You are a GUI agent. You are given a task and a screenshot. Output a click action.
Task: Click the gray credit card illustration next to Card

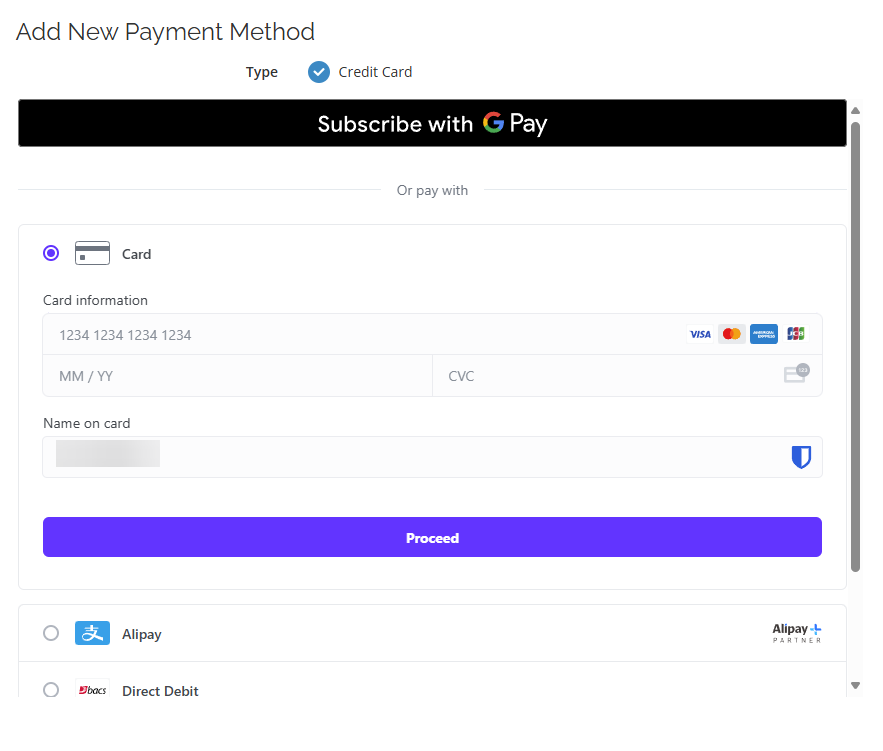92,253
